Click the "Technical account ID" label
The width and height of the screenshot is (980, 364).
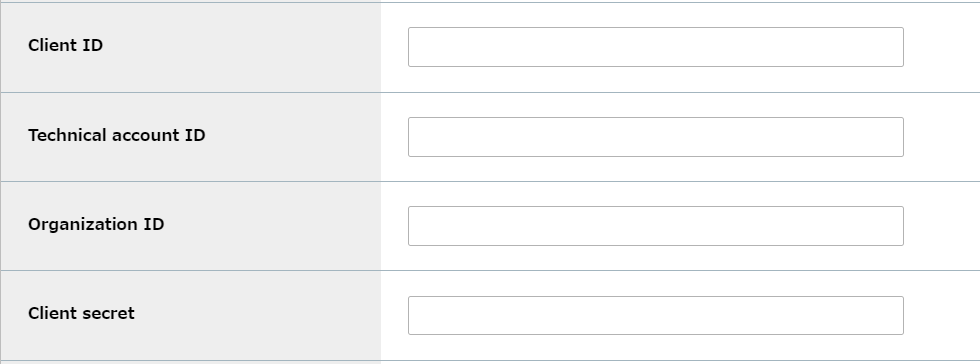click(x=117, y=135)
